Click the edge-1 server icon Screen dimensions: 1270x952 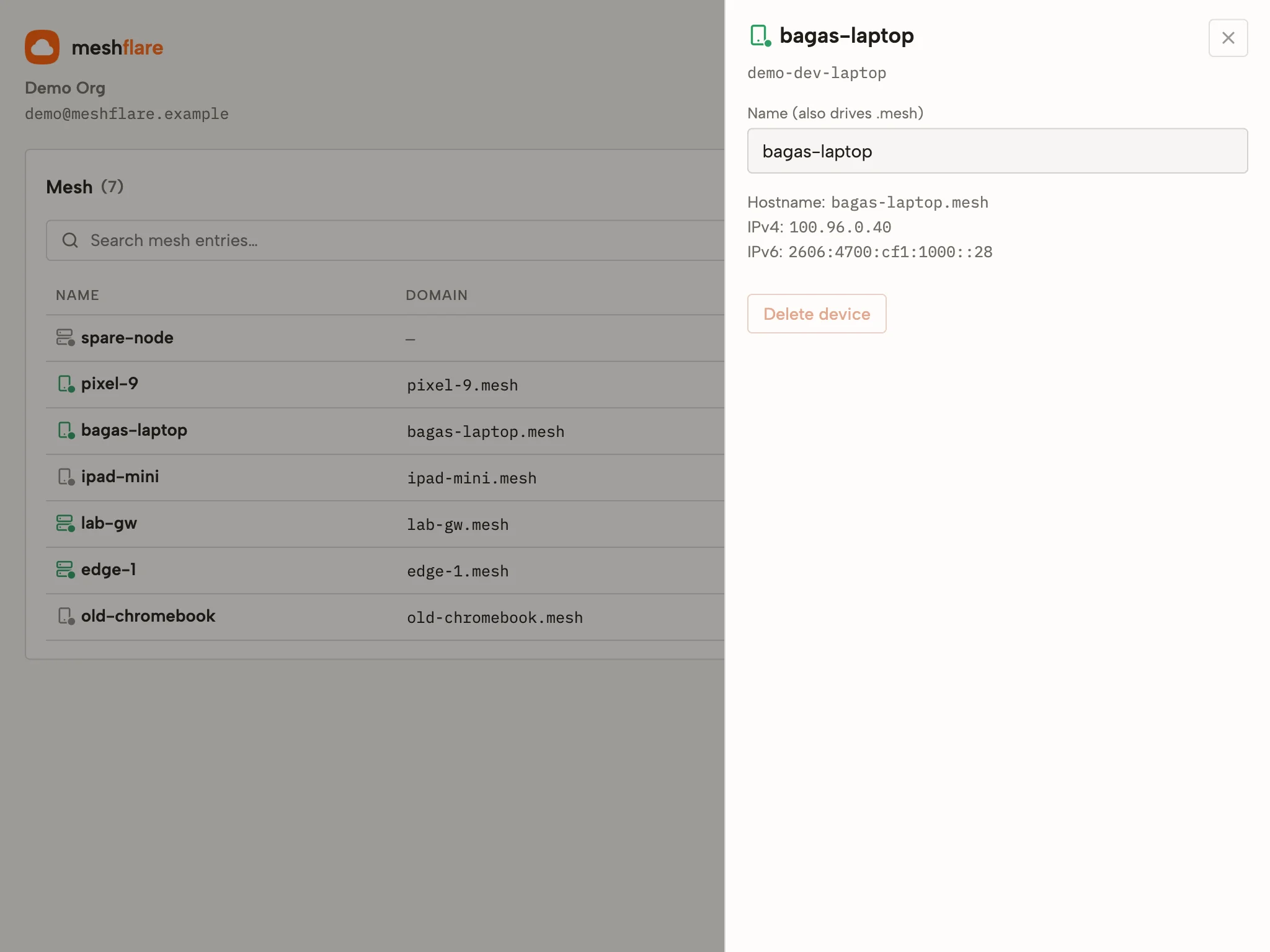(65, 570)
